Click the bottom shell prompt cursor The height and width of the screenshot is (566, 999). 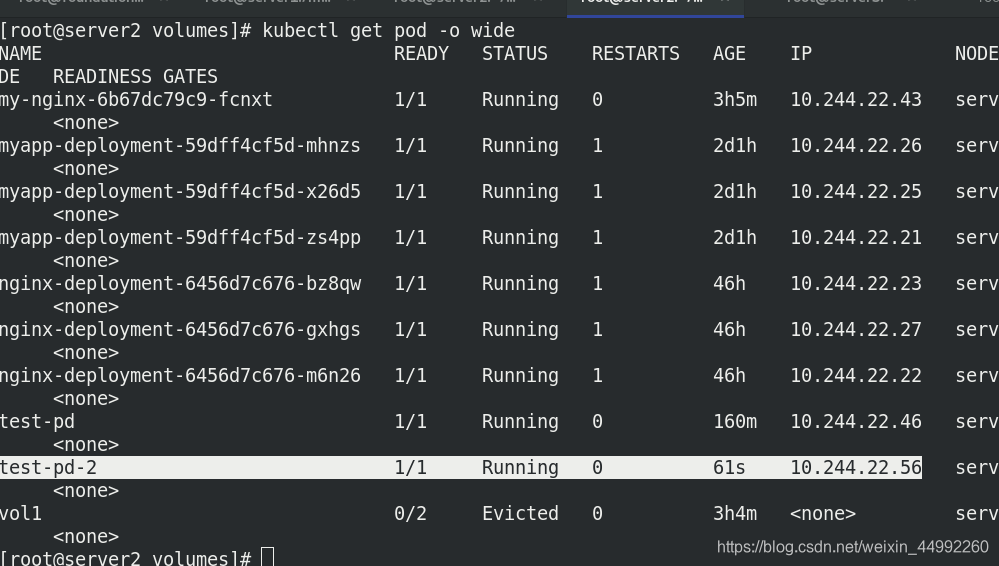click(268, 557)
